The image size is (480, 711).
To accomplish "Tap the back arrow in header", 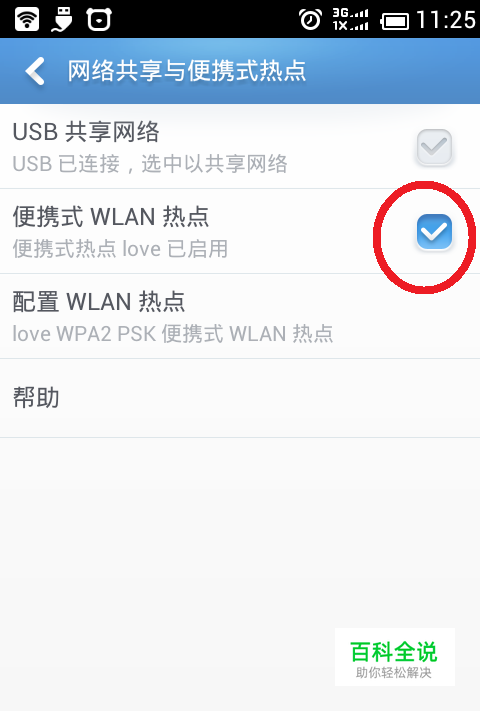I will pyautogui.click(x=35, y=71).
